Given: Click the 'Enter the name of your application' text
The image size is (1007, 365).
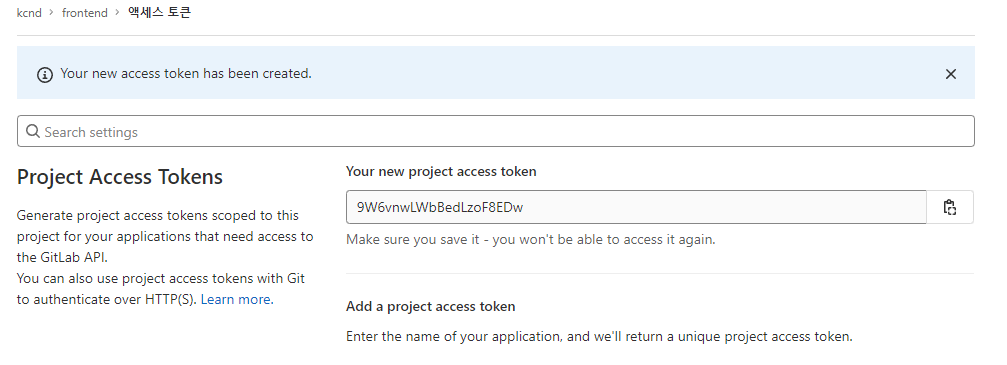Looking at the screenshot, I should (599, 337).
